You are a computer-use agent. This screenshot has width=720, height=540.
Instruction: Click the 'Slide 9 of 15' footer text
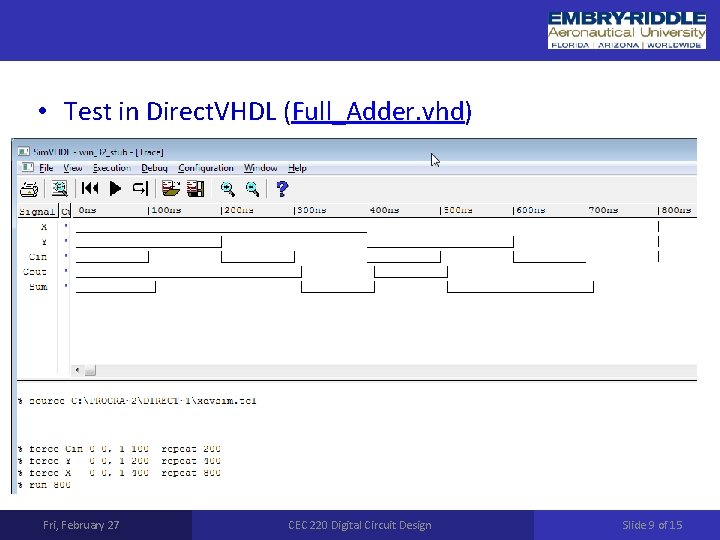(652, 525)
